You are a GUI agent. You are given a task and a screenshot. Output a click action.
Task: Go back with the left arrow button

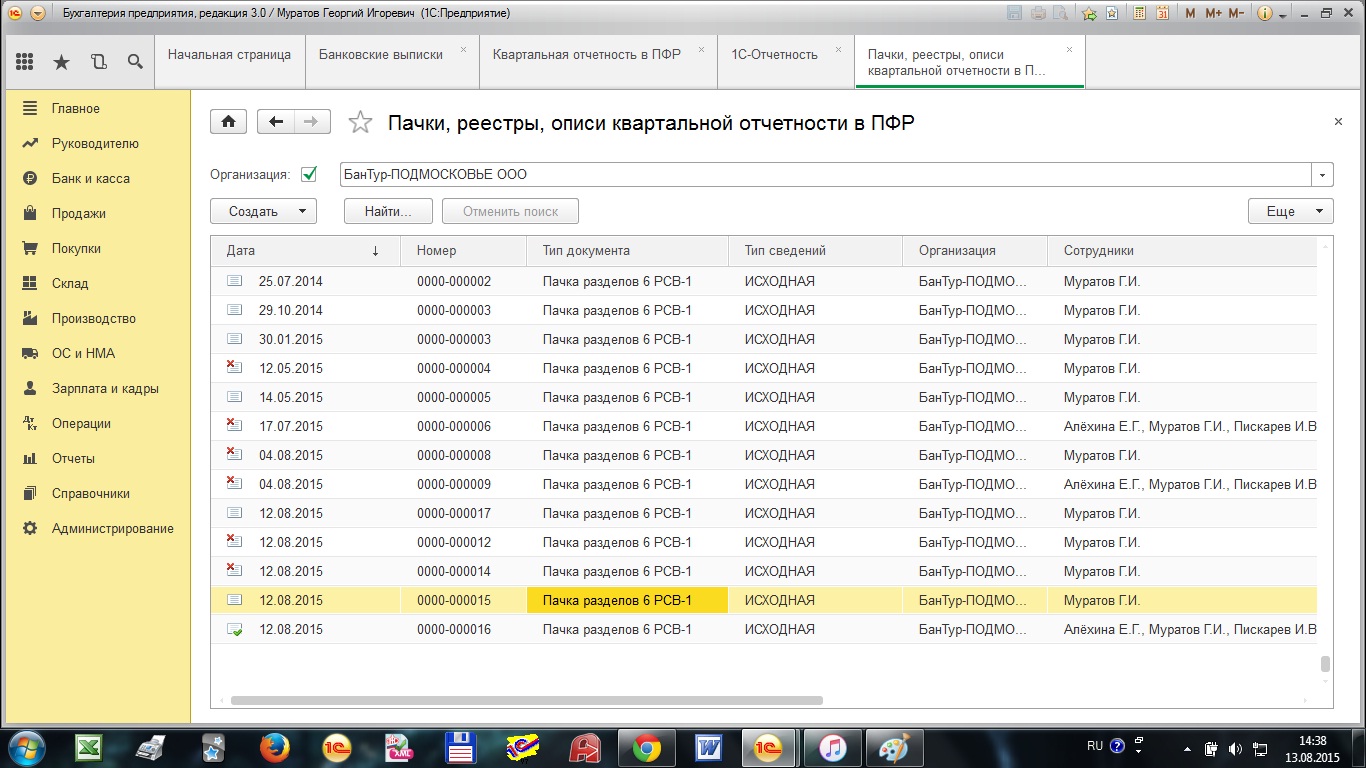[x=276, y=122]
